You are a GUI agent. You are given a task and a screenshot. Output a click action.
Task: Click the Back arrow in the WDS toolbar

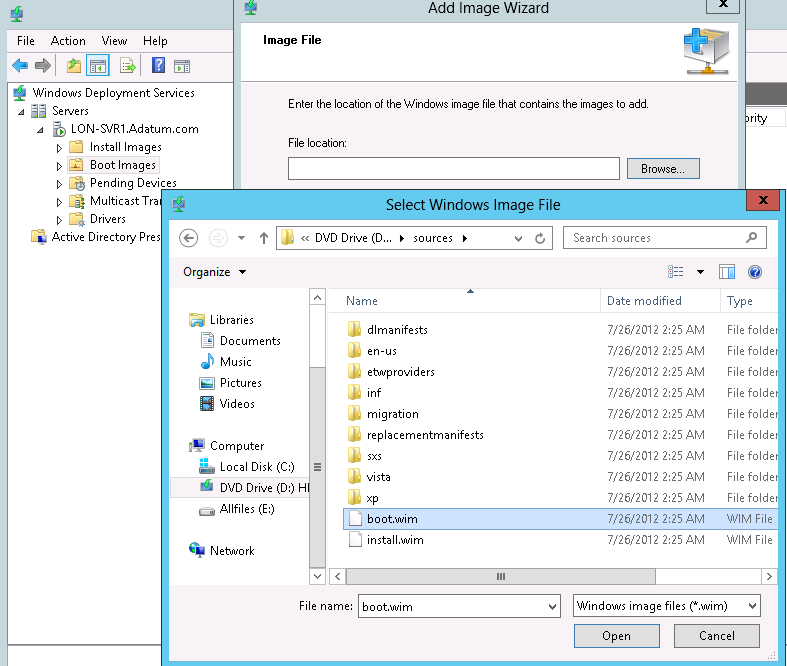[20, 66]
